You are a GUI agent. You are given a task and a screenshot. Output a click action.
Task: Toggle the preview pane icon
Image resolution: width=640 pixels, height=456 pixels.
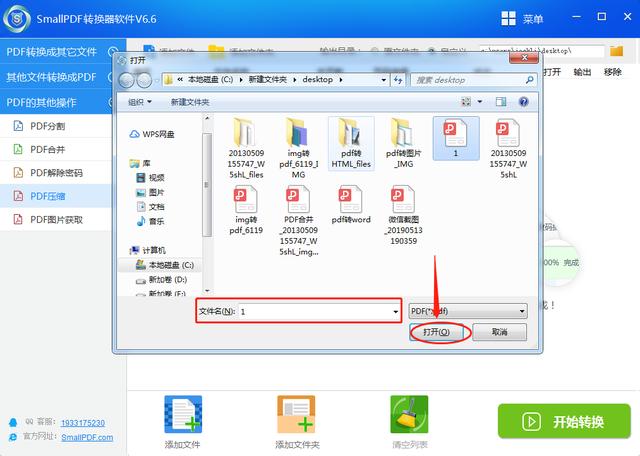501,102
